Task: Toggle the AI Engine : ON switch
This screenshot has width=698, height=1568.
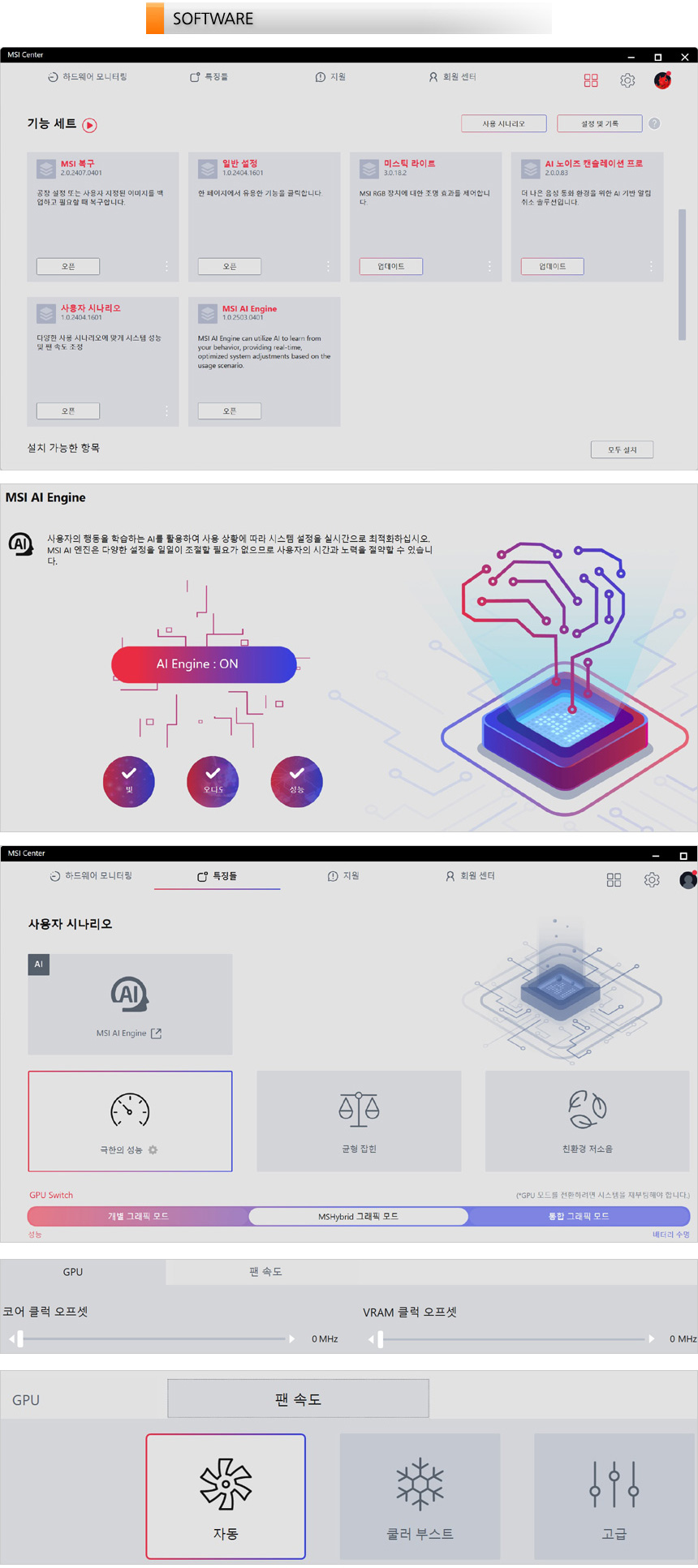Action: pos(204,664)
